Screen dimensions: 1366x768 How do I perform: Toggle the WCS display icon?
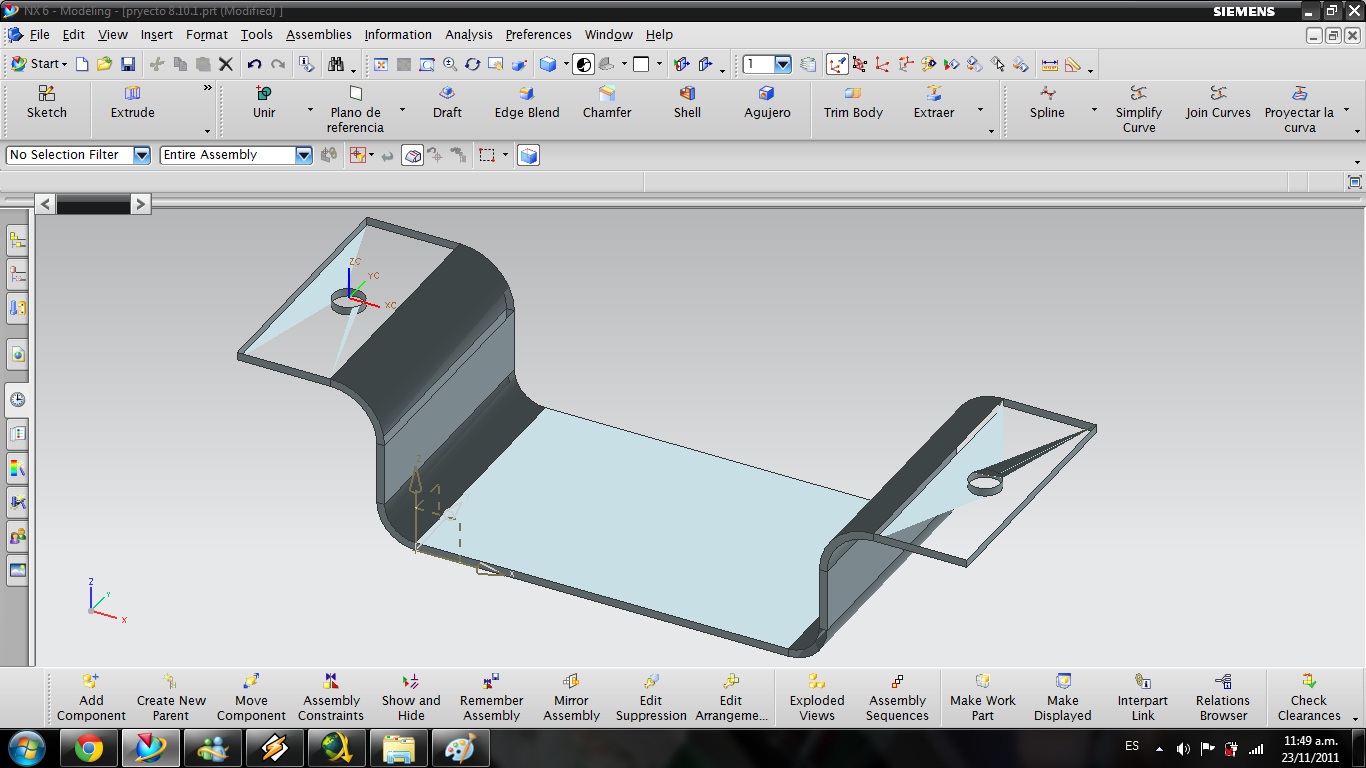pyautogui.click(x=837, y=64)
